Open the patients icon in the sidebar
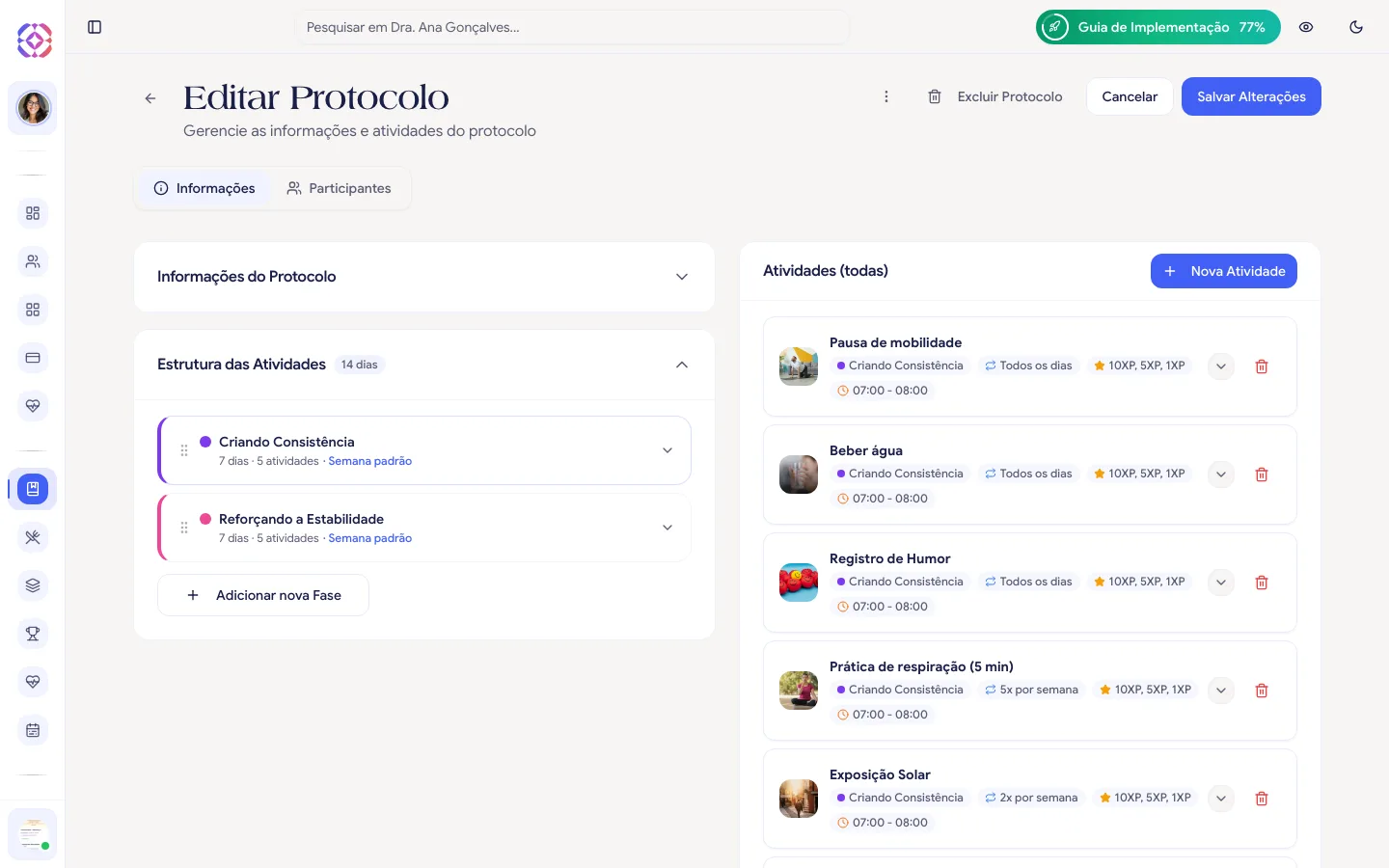The width and height of the screenshot is (1389, 868). pyautogui.click(x=33, y=261)
